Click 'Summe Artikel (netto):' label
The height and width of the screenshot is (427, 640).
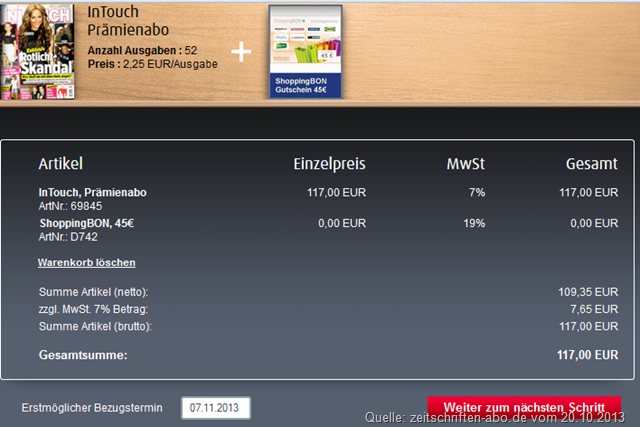coord(93,292)
